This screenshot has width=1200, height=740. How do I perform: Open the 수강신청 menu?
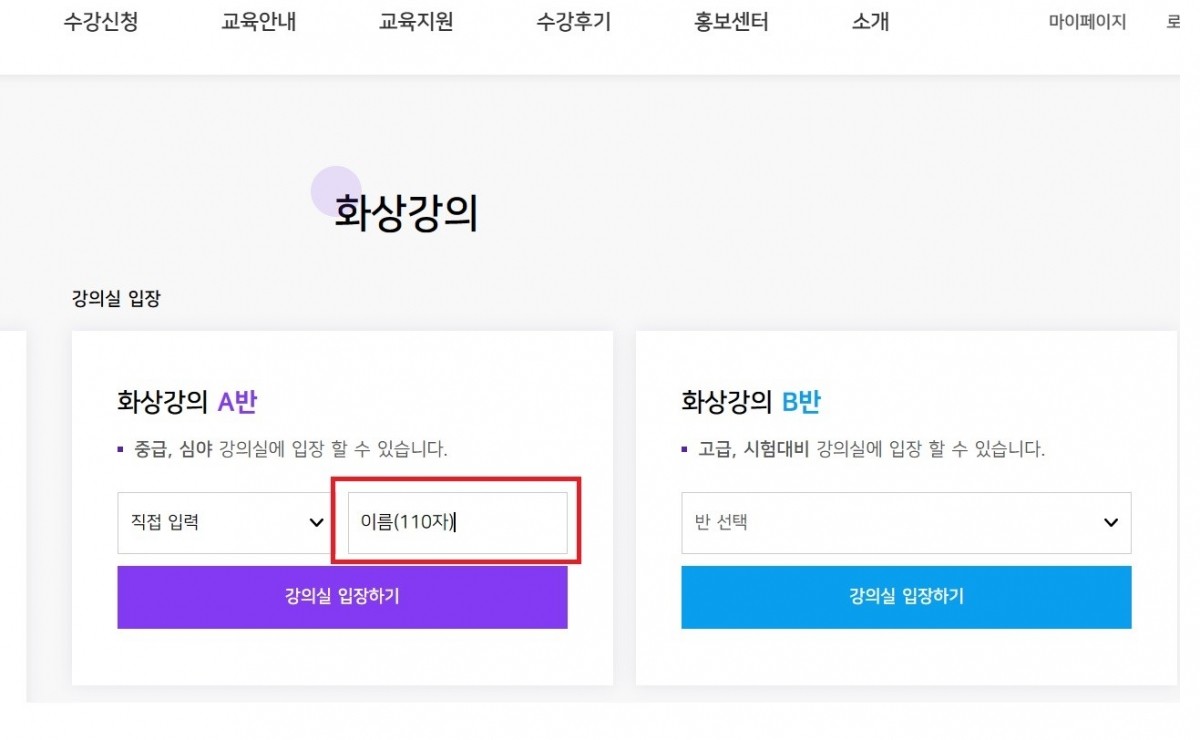click(100, 22)
